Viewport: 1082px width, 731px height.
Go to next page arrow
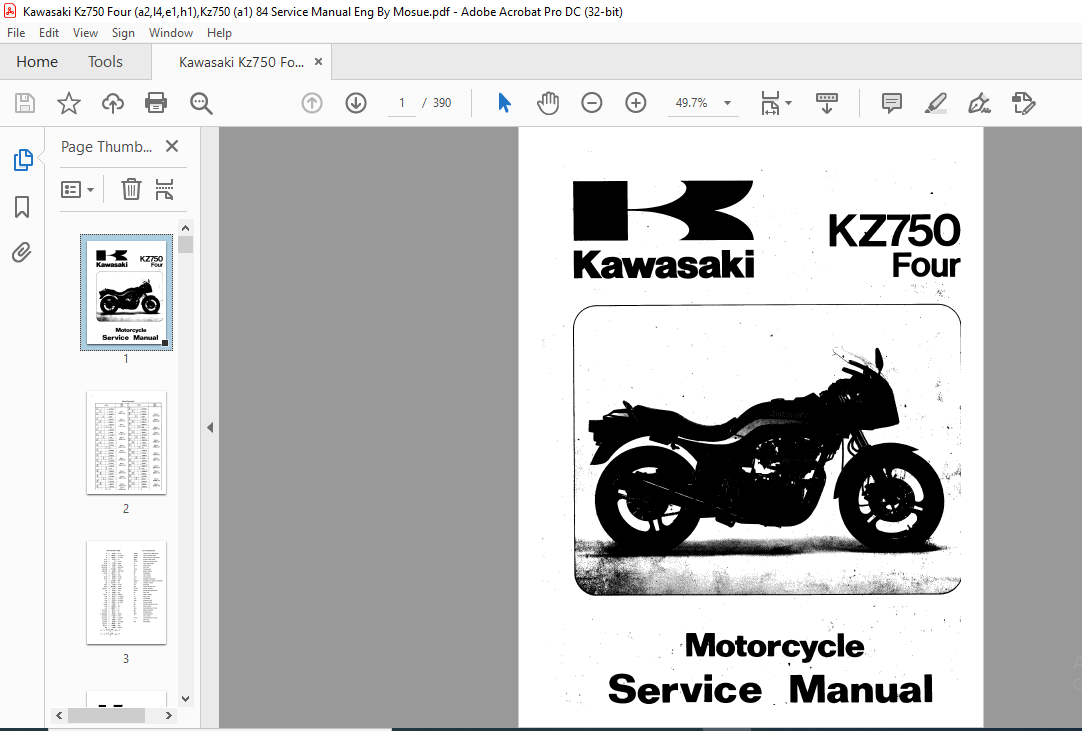pos(356,104)
